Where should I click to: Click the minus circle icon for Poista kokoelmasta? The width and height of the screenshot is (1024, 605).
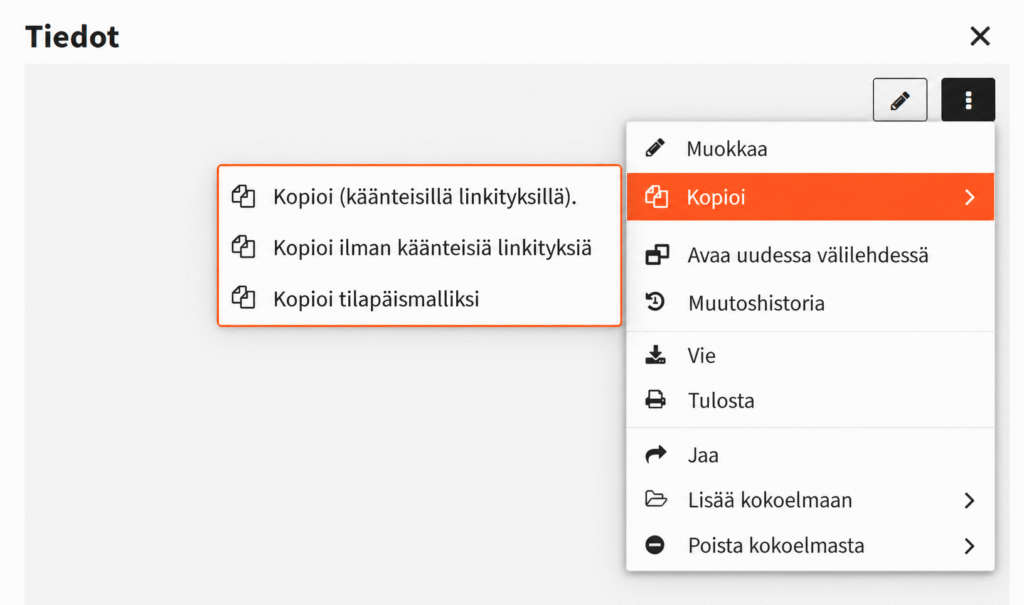(x=655, y=544)
